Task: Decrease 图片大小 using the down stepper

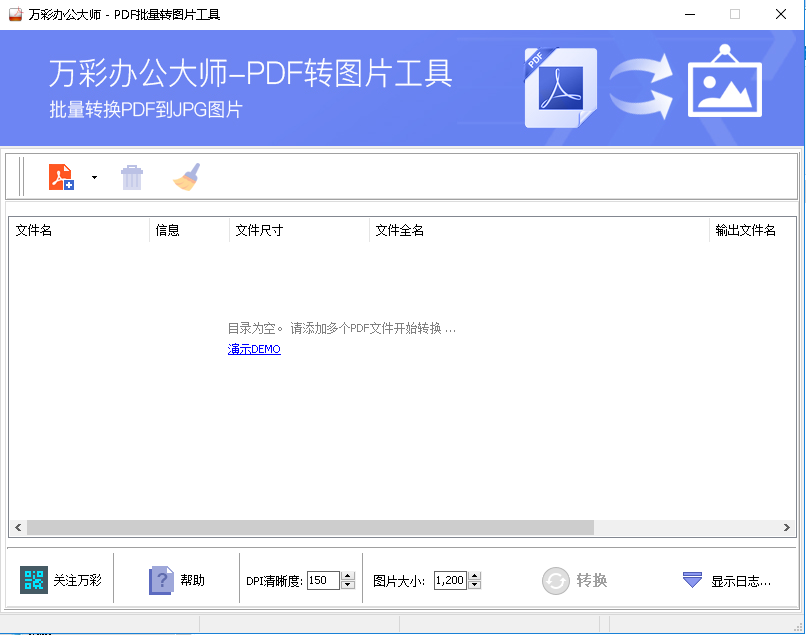Action: click(x=474, y=584)
